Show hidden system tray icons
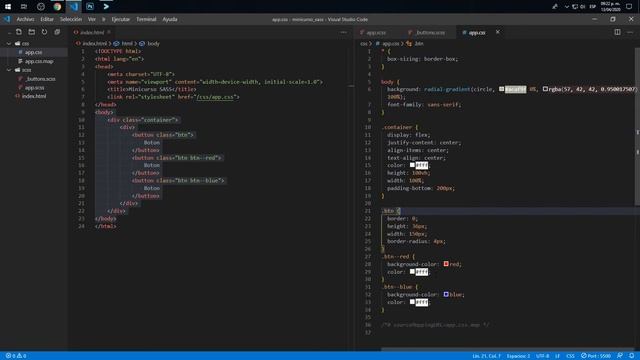The width and height of the screenshot is (640, 360). click(567, 7)
